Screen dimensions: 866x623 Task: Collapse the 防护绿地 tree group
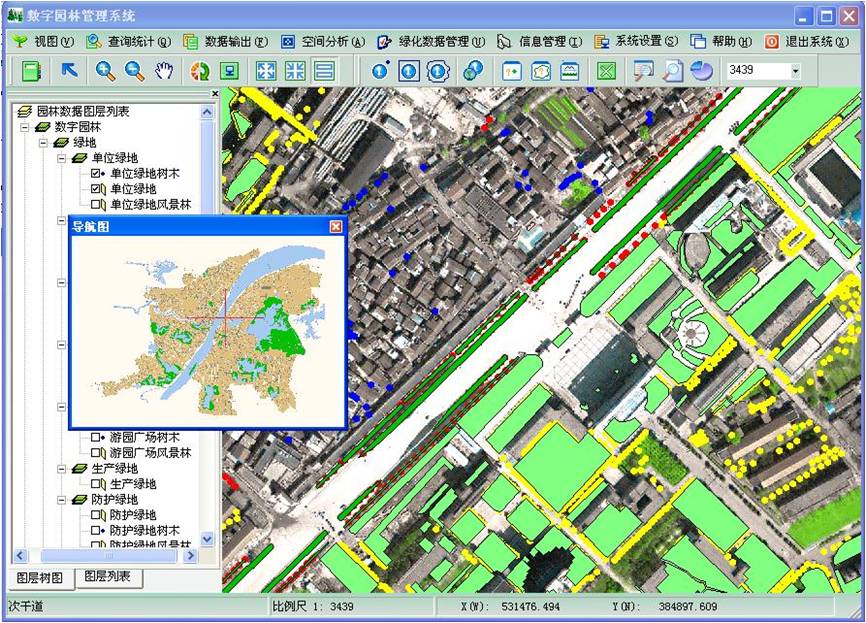pyautogui.click(x=62, y=500)
